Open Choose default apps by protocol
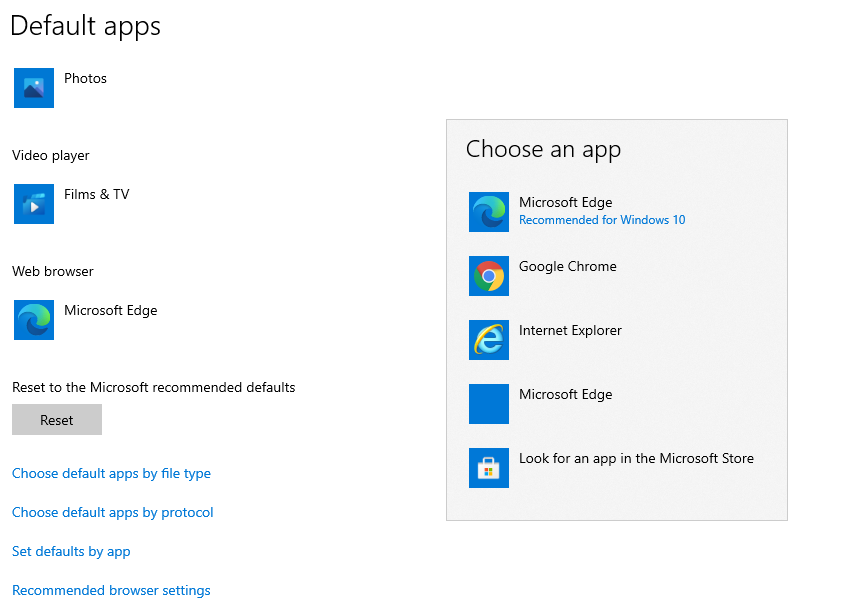The height and width of the screenshot is (599, 865). pyautogui.click(x=113, y=512)
